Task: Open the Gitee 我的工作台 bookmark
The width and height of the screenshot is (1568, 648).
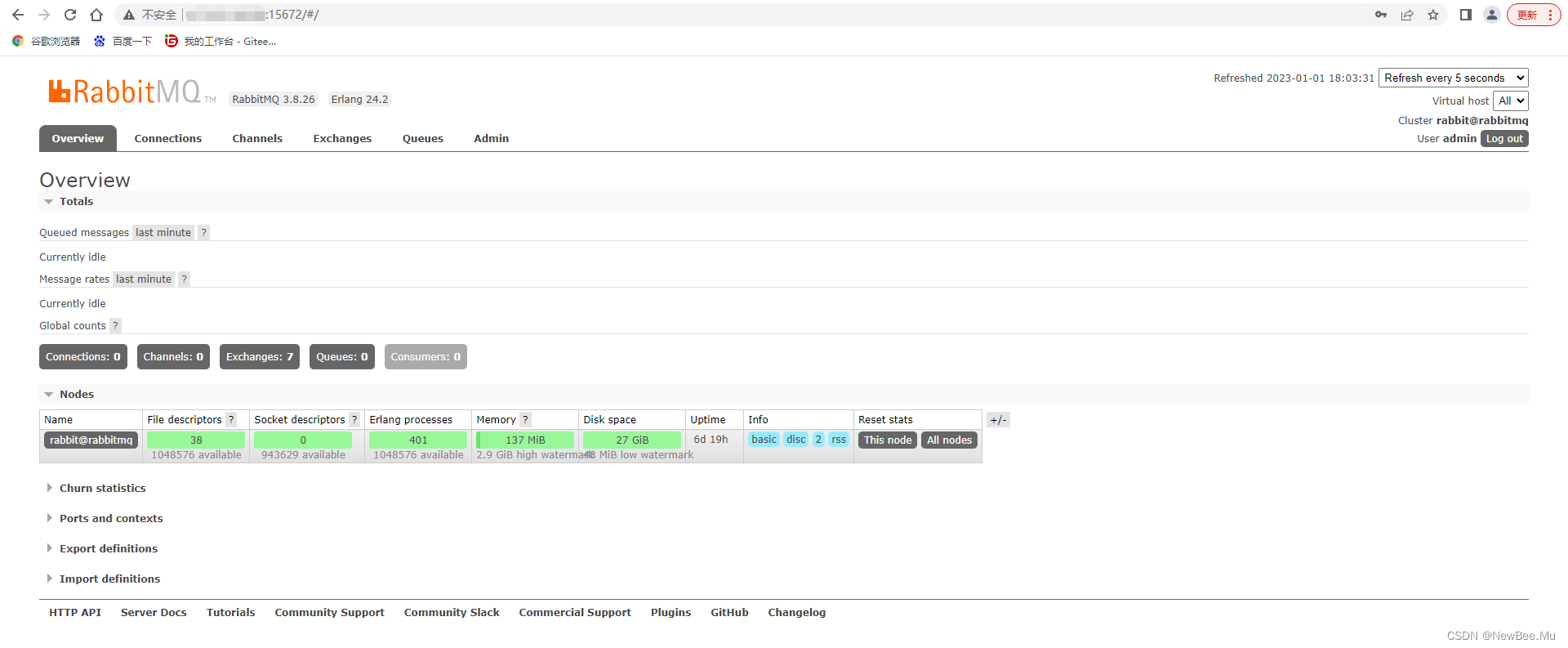Action: coord(220,41)
